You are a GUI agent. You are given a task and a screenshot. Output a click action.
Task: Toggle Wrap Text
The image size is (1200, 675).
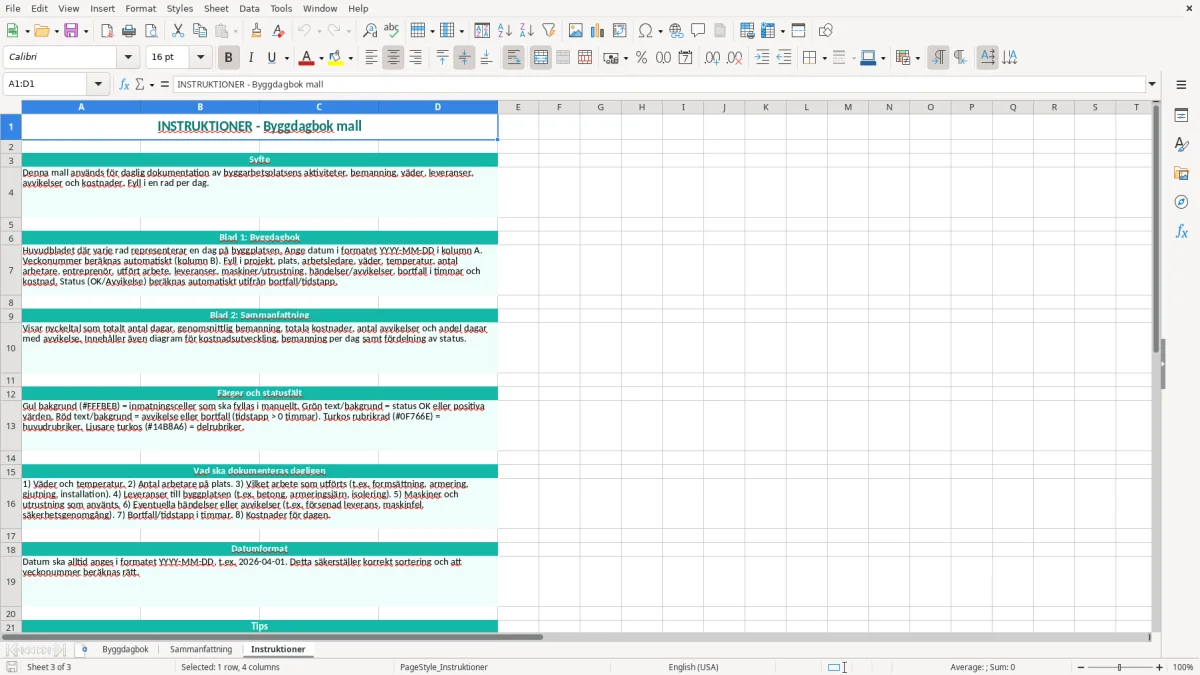(x=513, y=58)
